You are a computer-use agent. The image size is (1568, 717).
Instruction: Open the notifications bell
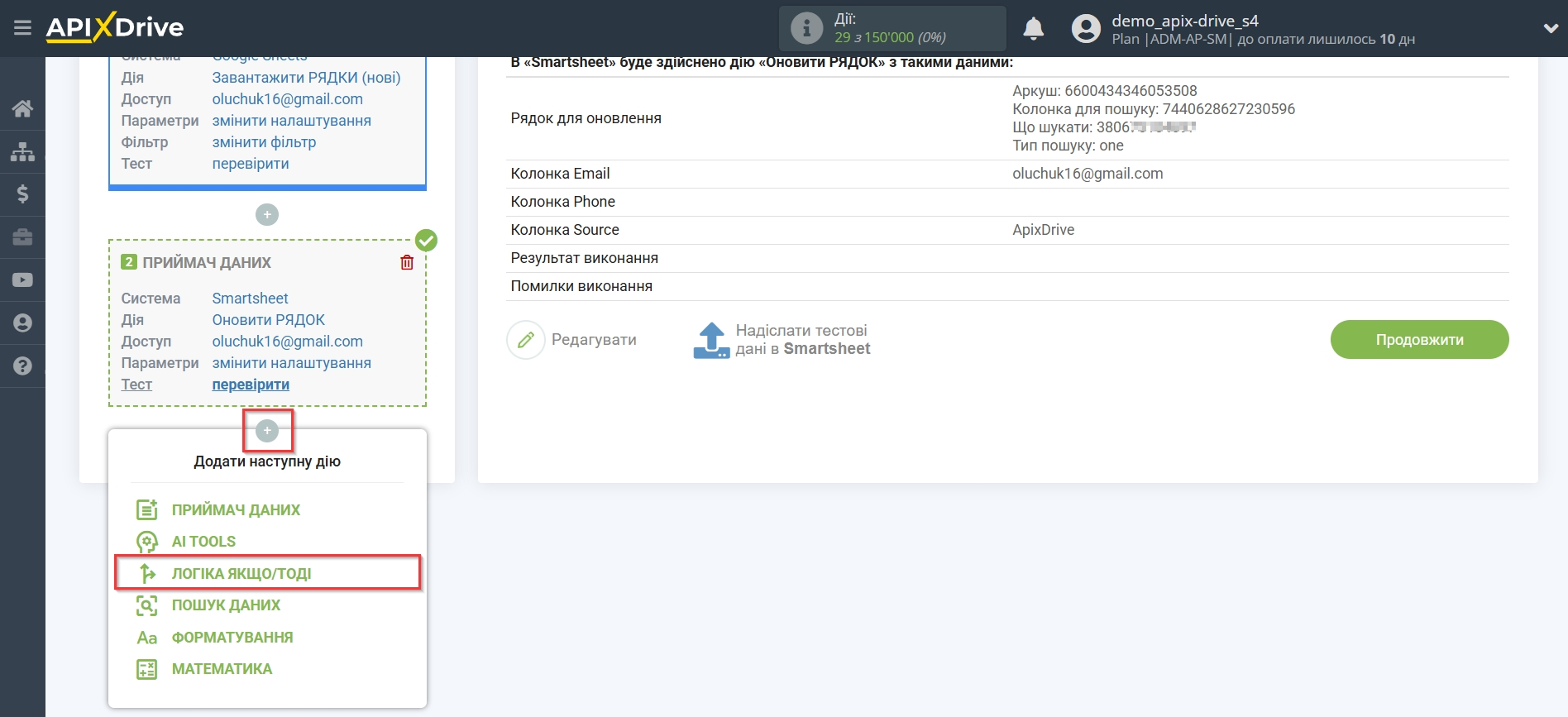tap(1033, 29)
